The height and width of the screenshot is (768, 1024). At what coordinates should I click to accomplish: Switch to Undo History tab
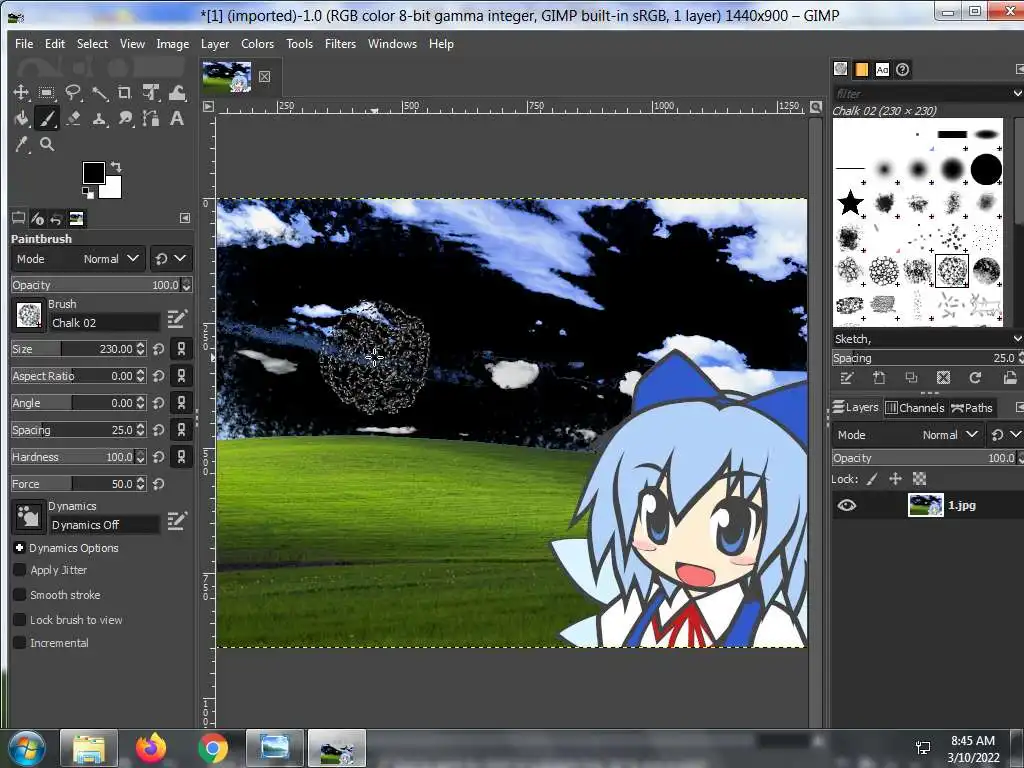click(56, 218)
